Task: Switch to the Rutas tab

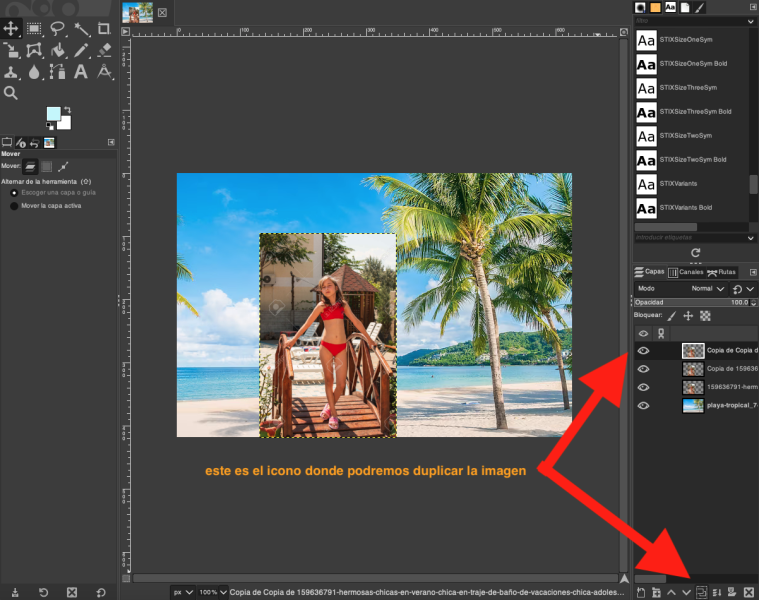Action: pyautogui.click(x=721, y=272)
